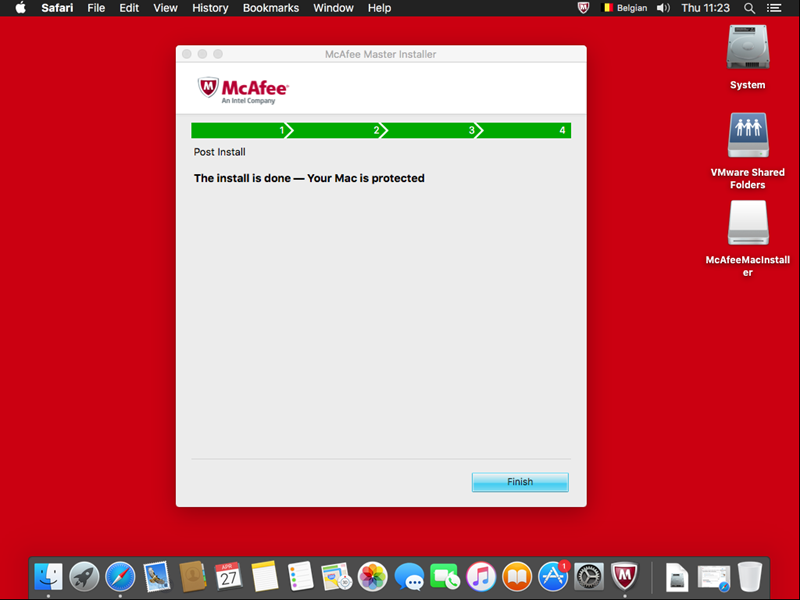Open iTunes music note icon in Dock
The height and width of the screenshot is (600, 800).
pyautogui.click(x=481, y=577)
